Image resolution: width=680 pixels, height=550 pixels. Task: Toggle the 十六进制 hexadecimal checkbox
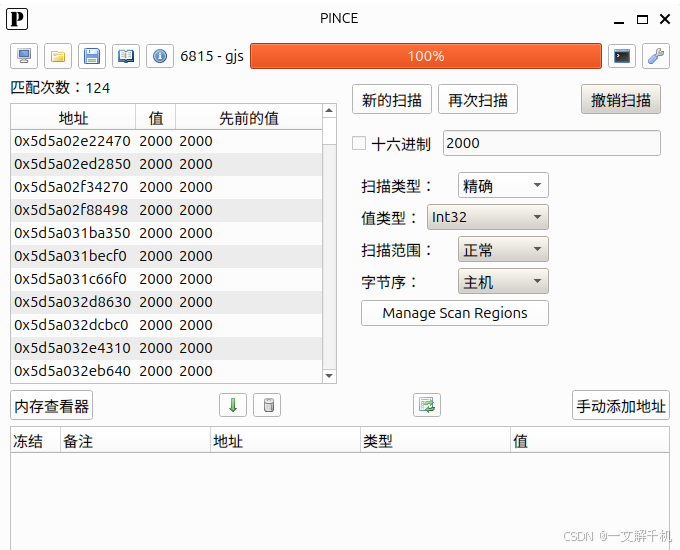(359, 143)
